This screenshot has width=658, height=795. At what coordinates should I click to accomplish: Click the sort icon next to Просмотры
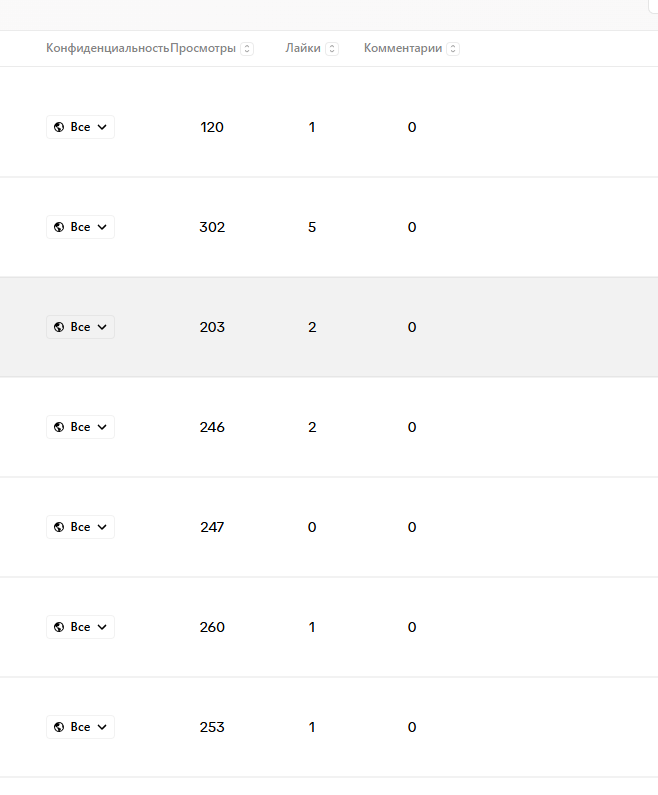pyautogui.click(x=247, y=48)
